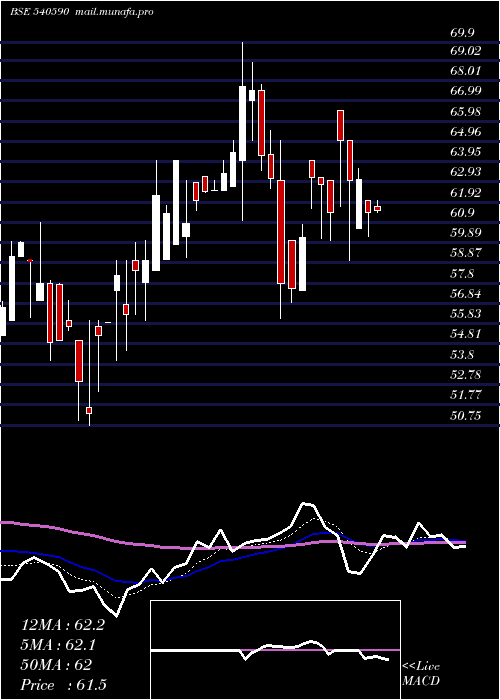Click the 'mail.munafa.pro' label
Viewport: 500px width, 700px height.
(x=113, y=12)
